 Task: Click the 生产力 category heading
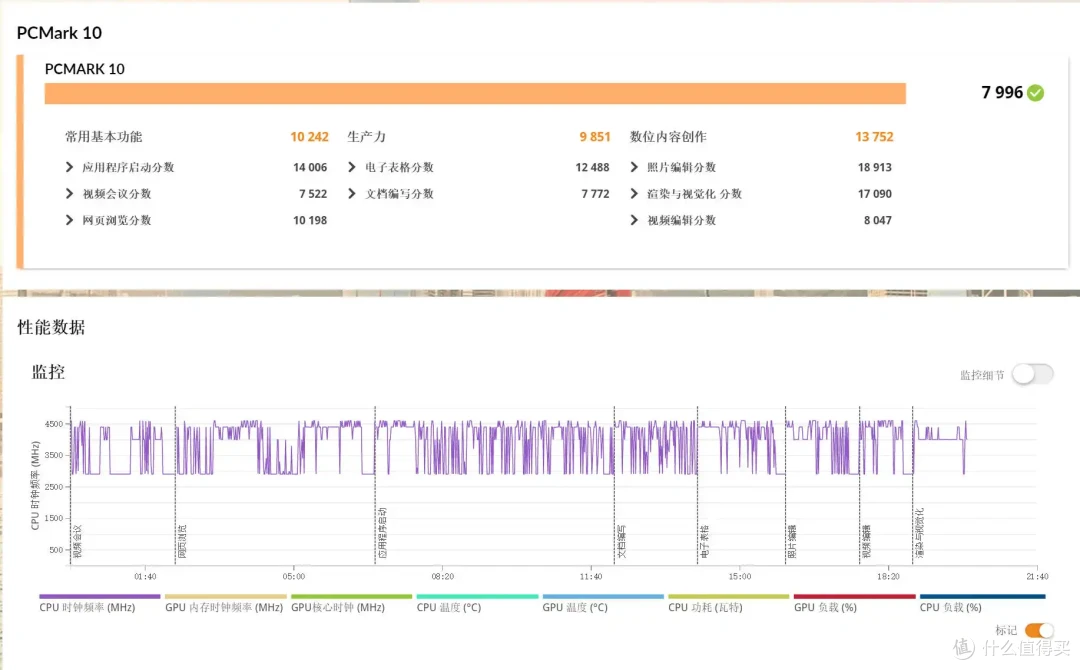[366, 137]
